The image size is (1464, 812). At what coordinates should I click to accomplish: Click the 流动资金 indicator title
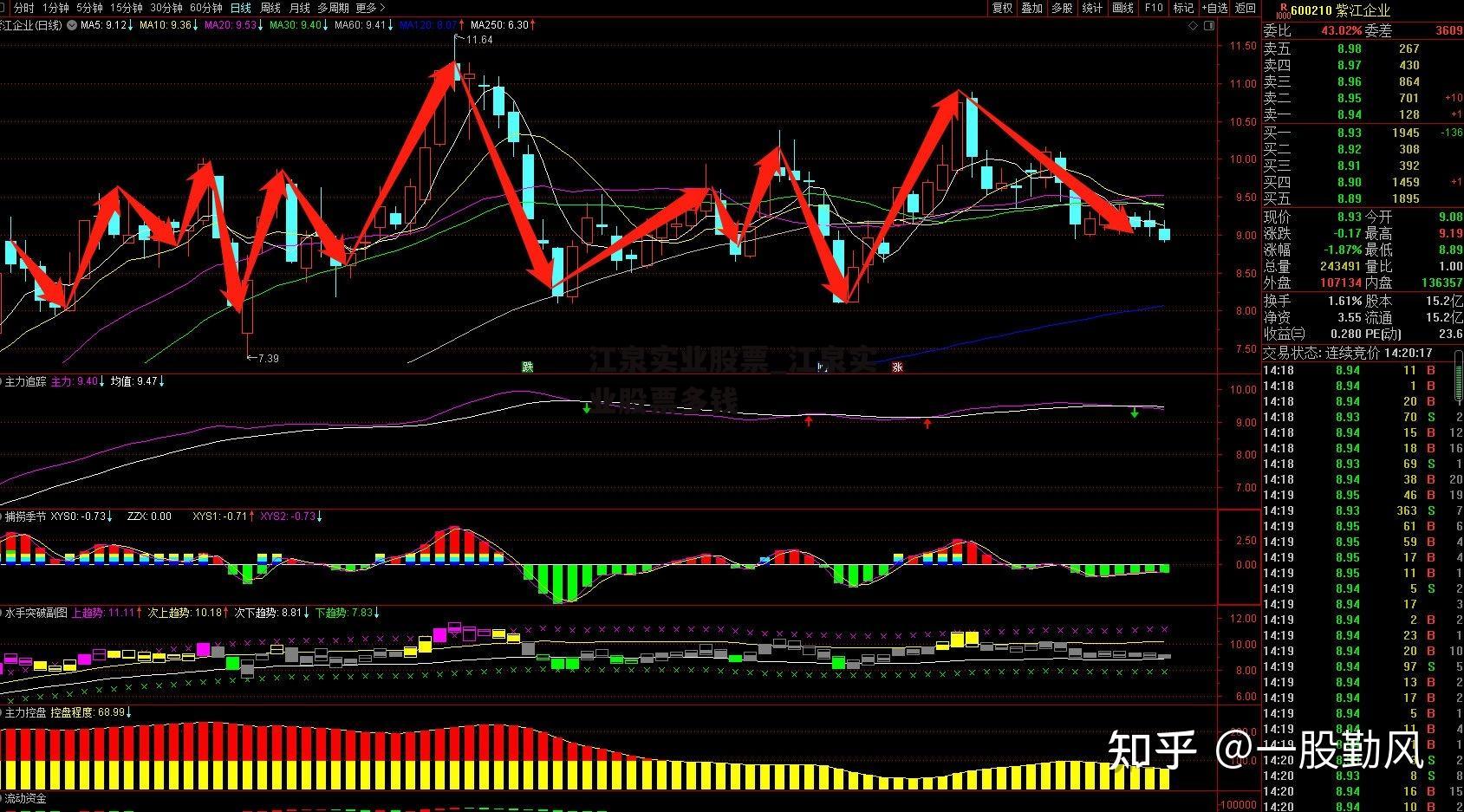(26, 797)
